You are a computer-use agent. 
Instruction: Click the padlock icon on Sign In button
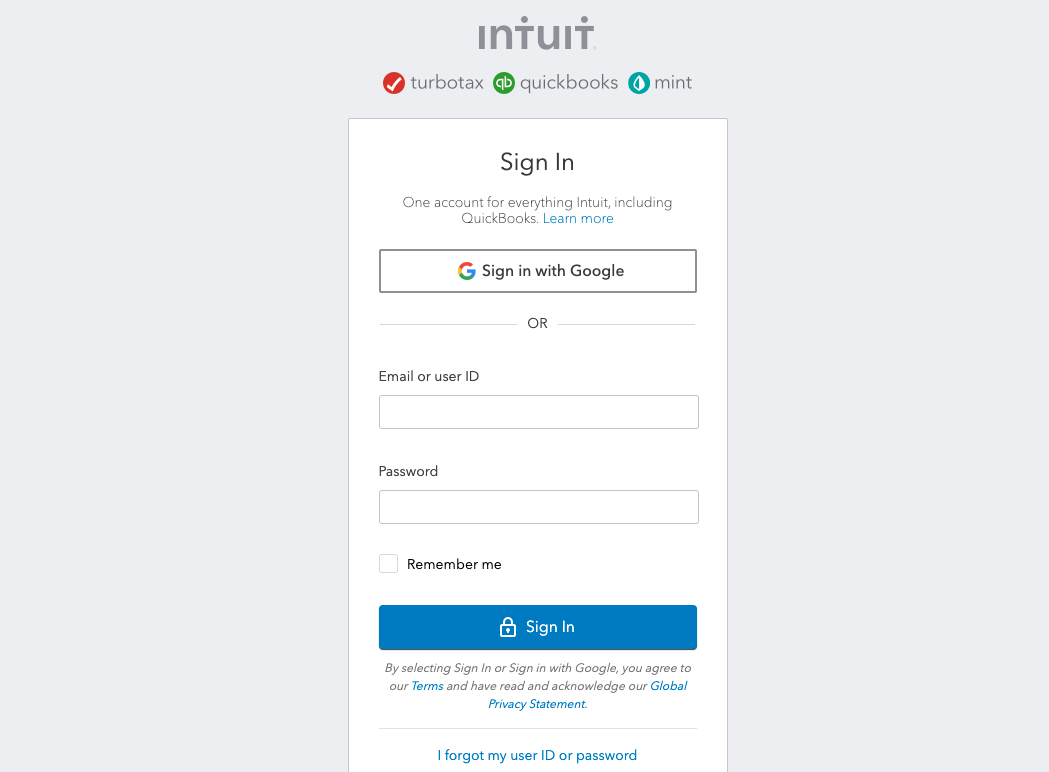[x=508, y=627]
